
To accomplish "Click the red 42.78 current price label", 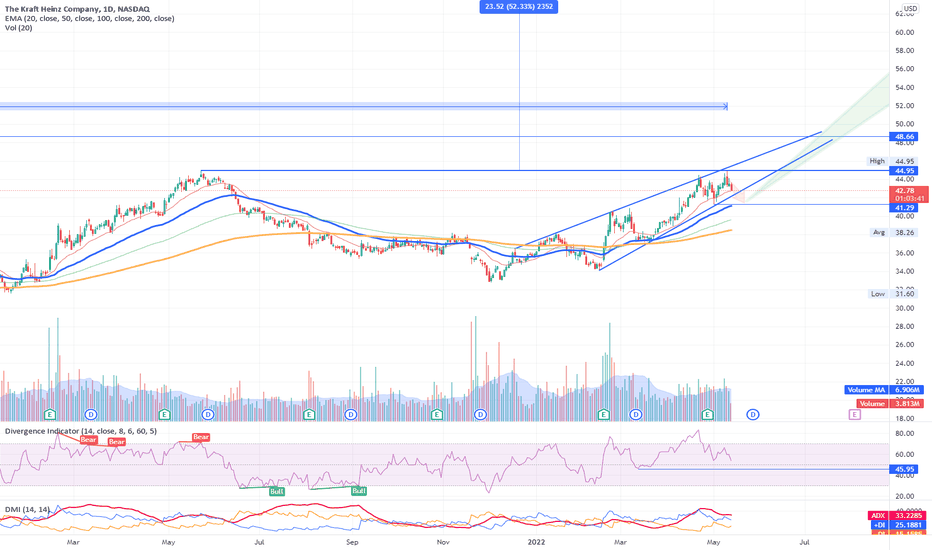I will coord(908,194).
